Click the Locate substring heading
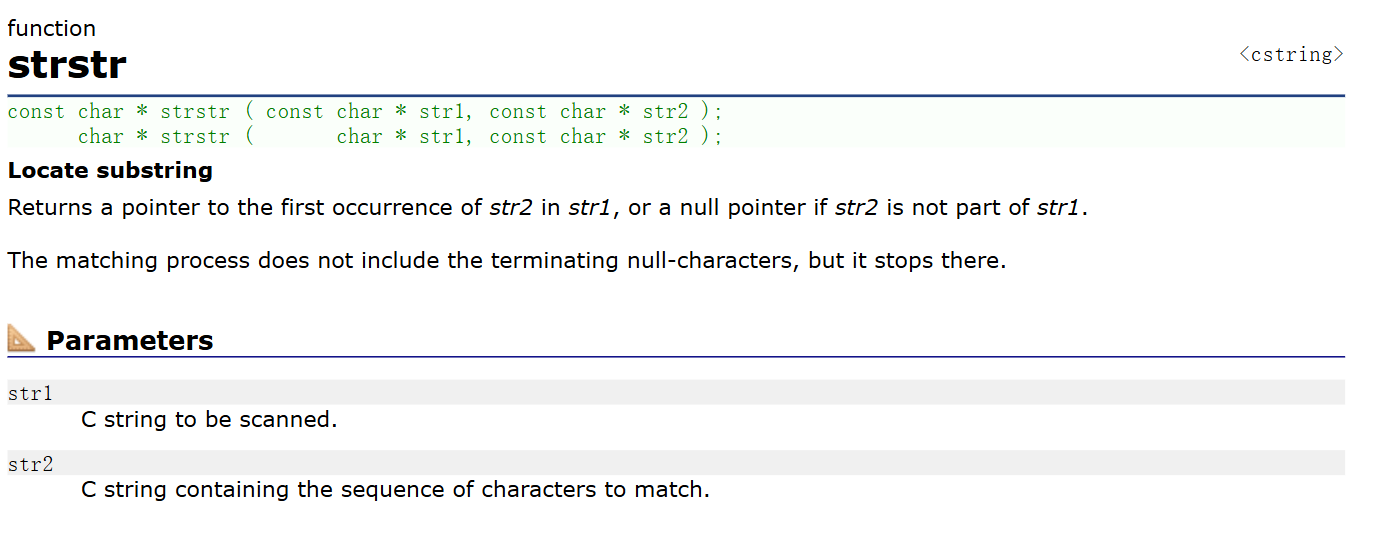Viewport: 1379px width, 538px height. click(x=110, y=170)
